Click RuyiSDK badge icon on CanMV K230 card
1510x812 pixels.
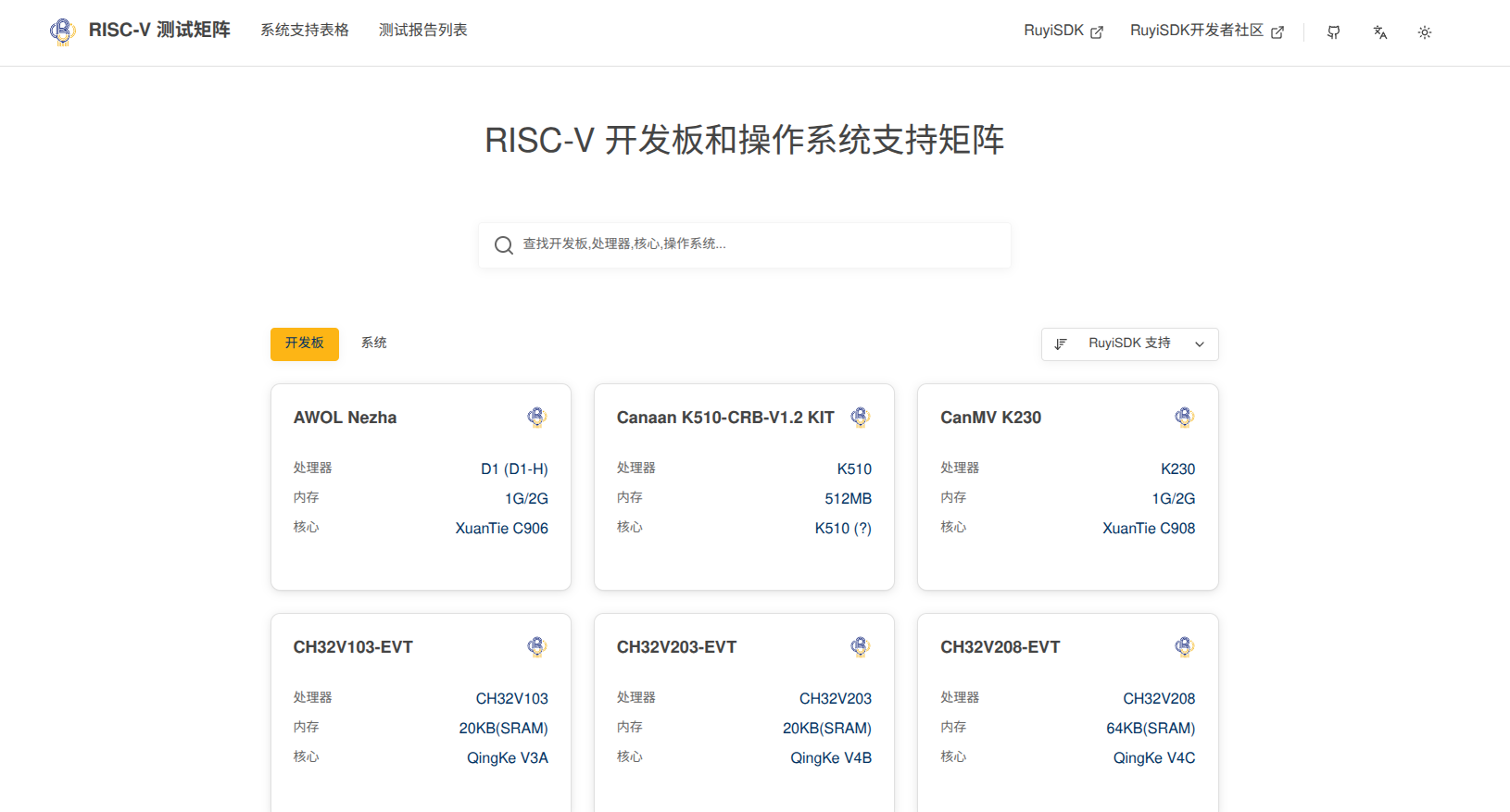(x=1184, y=418)
